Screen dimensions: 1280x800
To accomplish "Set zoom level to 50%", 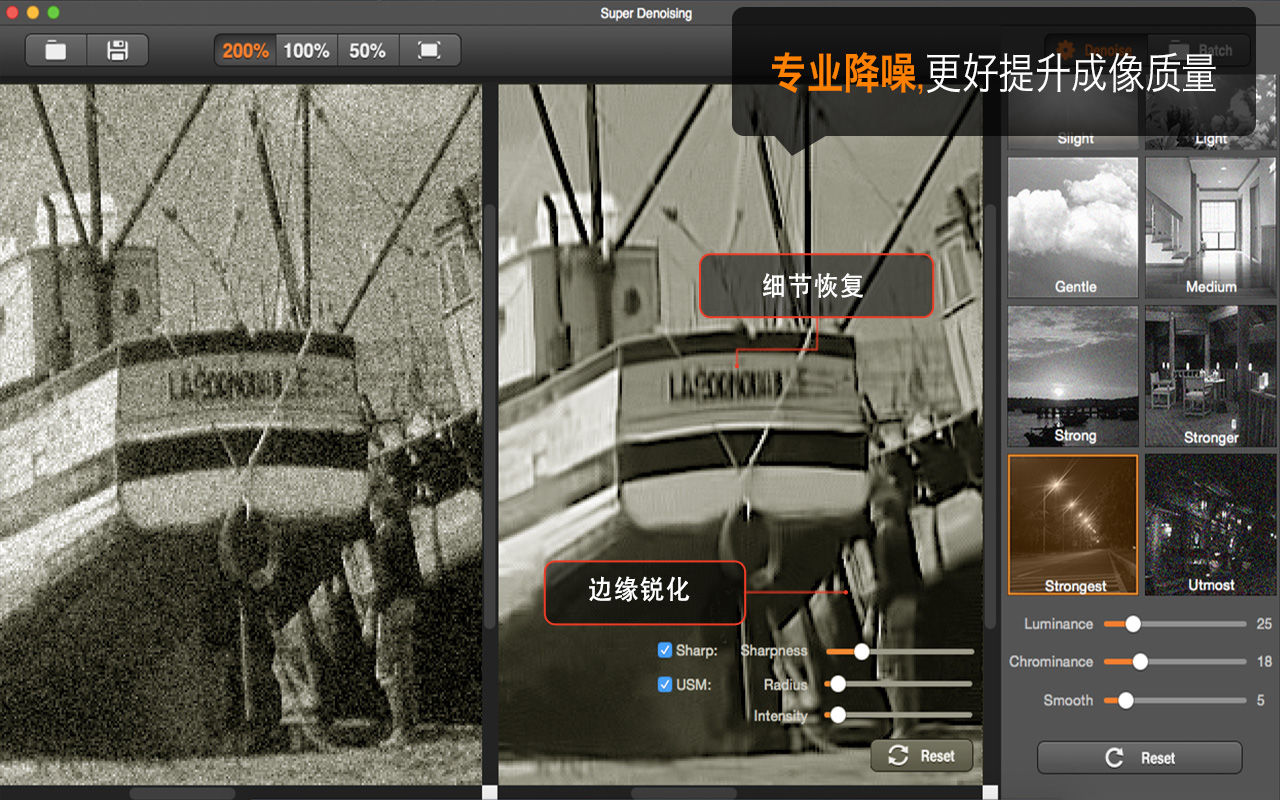I will pyautogui.click(x=368, y=50).
